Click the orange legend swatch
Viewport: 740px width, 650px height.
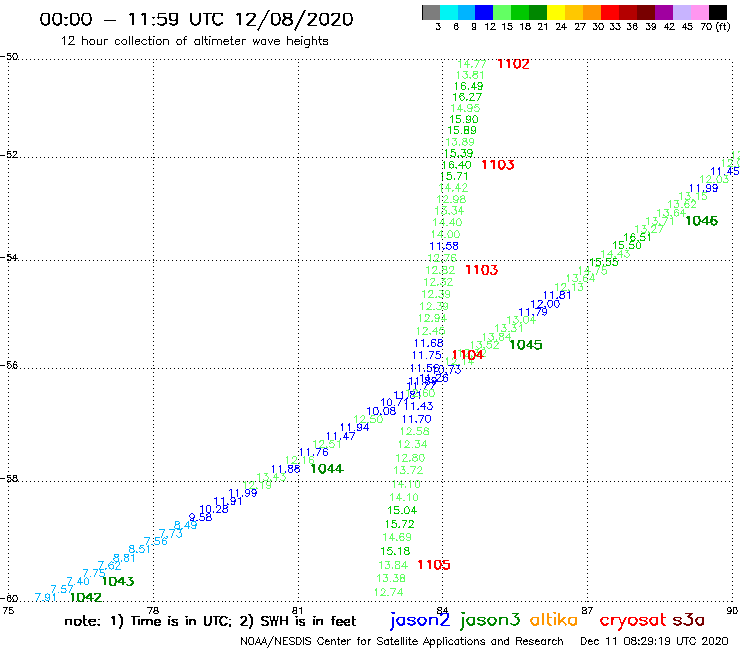click(592, 12)
